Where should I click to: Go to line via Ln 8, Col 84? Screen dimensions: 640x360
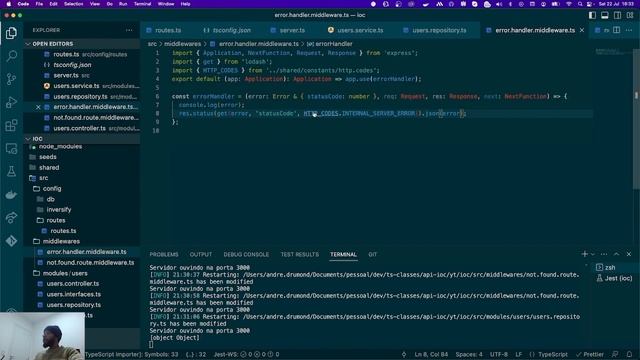pos(431,354)
